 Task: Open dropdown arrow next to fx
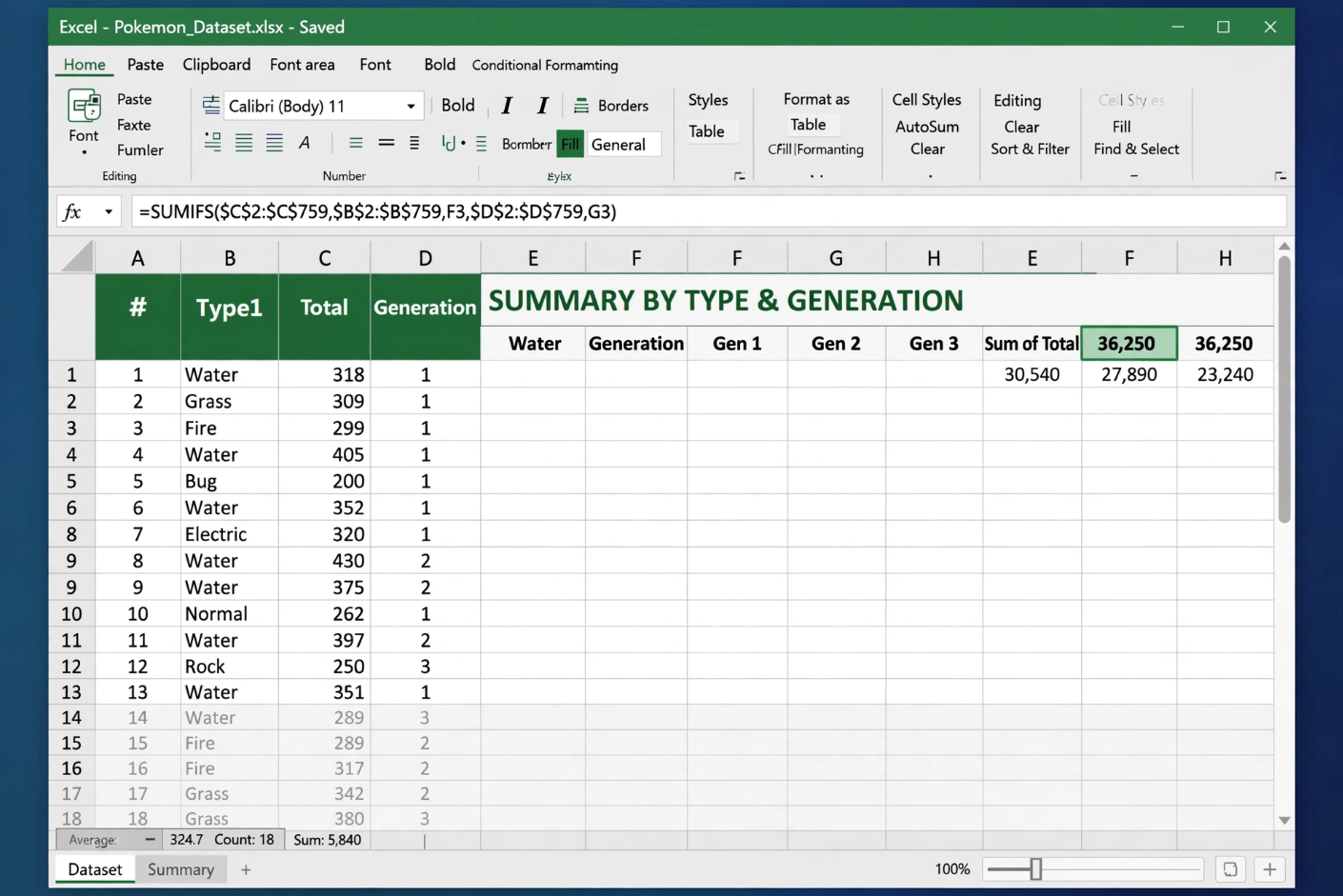pyautogui.click(x=109, y=211)
